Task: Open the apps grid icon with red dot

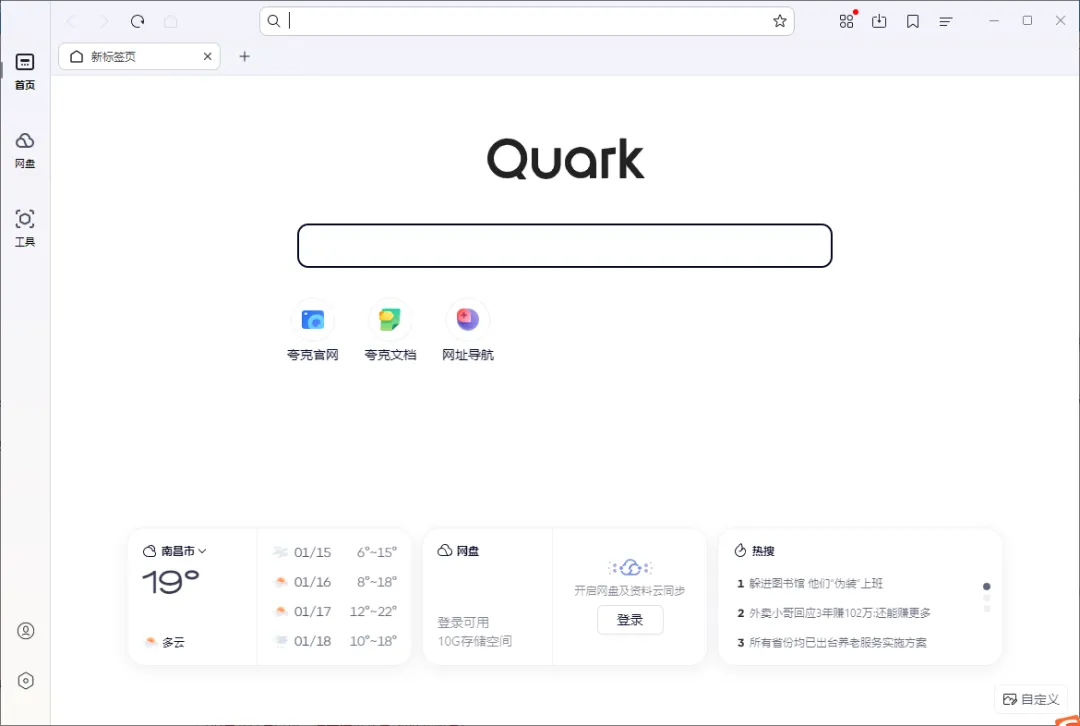Action: 847,21
